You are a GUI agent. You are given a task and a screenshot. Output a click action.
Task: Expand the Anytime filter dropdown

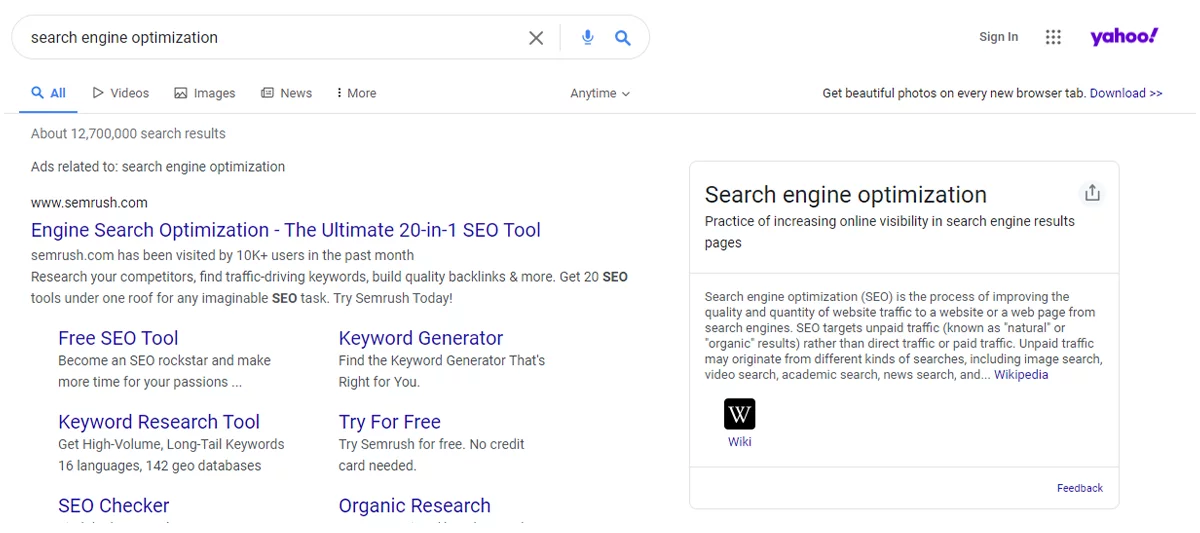coord(600,93)
